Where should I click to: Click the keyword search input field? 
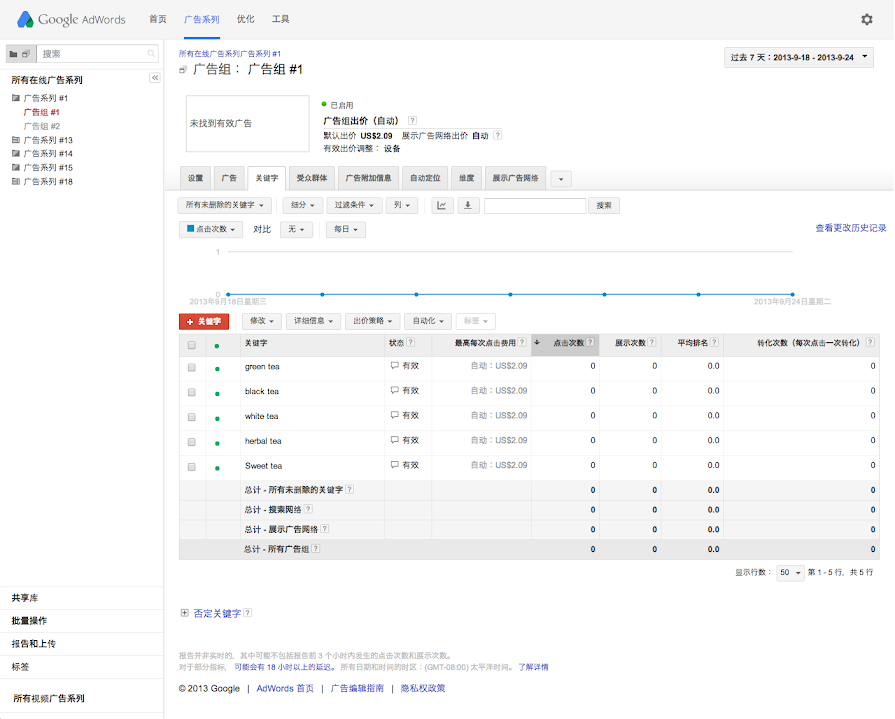[535, 205]
